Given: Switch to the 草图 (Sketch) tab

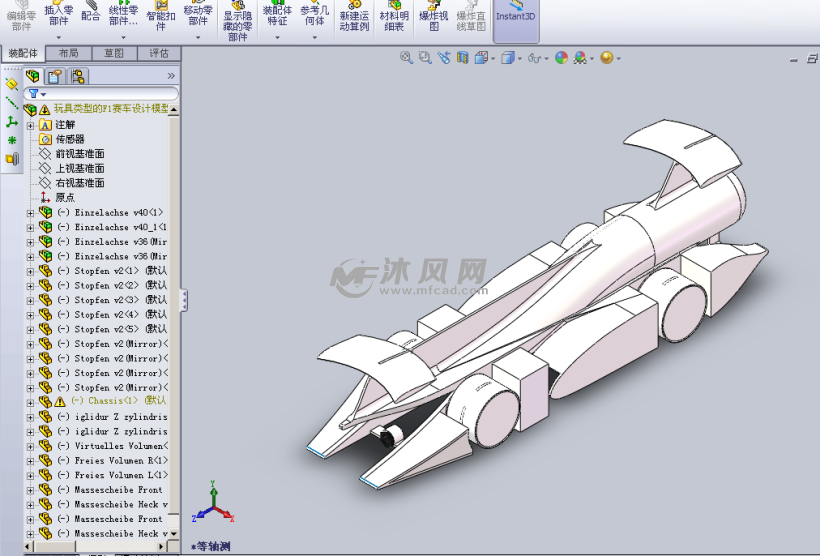Looking at the screenshot, I should point(114,53).
